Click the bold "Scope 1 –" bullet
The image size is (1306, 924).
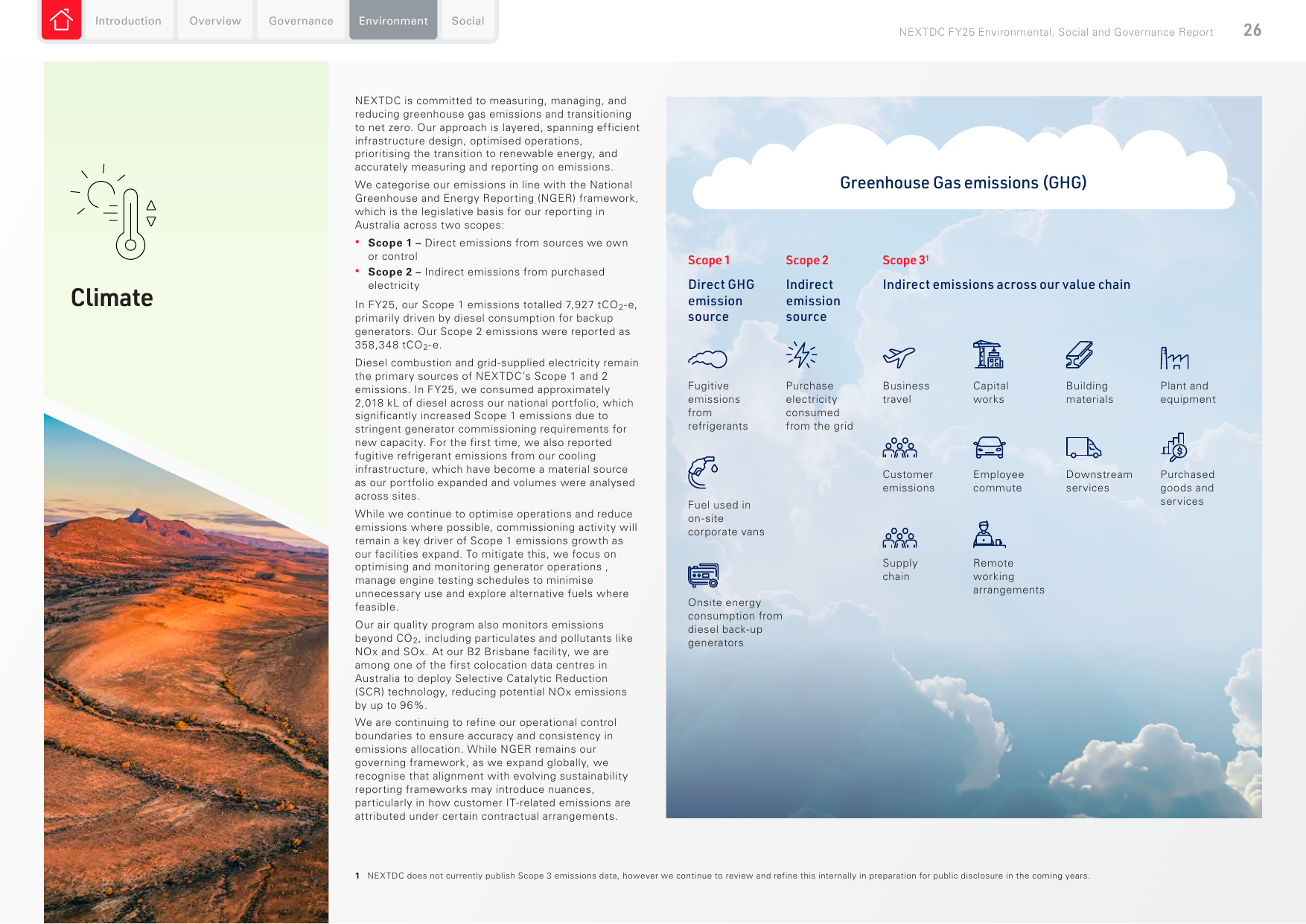point(395,243)
